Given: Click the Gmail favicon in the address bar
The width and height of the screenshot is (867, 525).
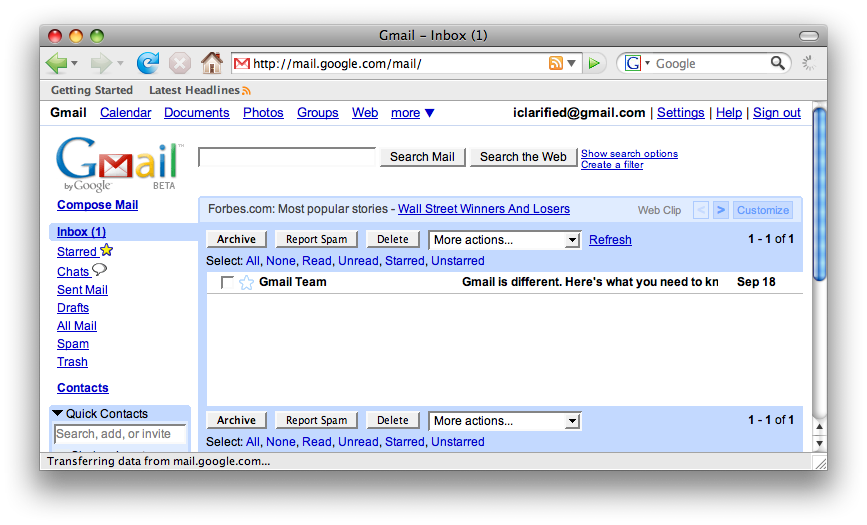Looking at the screenshot, I should tap(241, 64).
